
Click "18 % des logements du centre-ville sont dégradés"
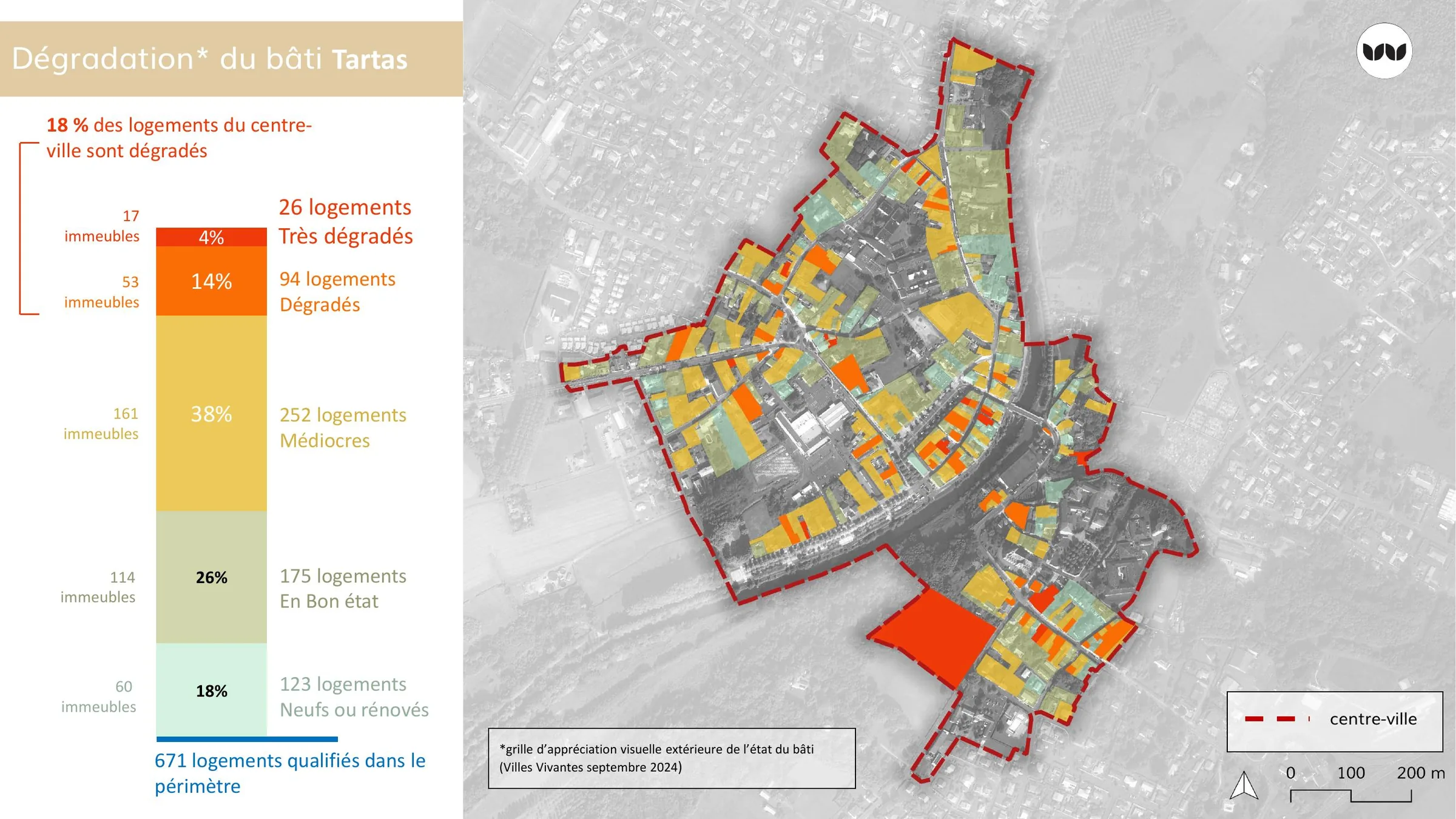pos(179,138)
